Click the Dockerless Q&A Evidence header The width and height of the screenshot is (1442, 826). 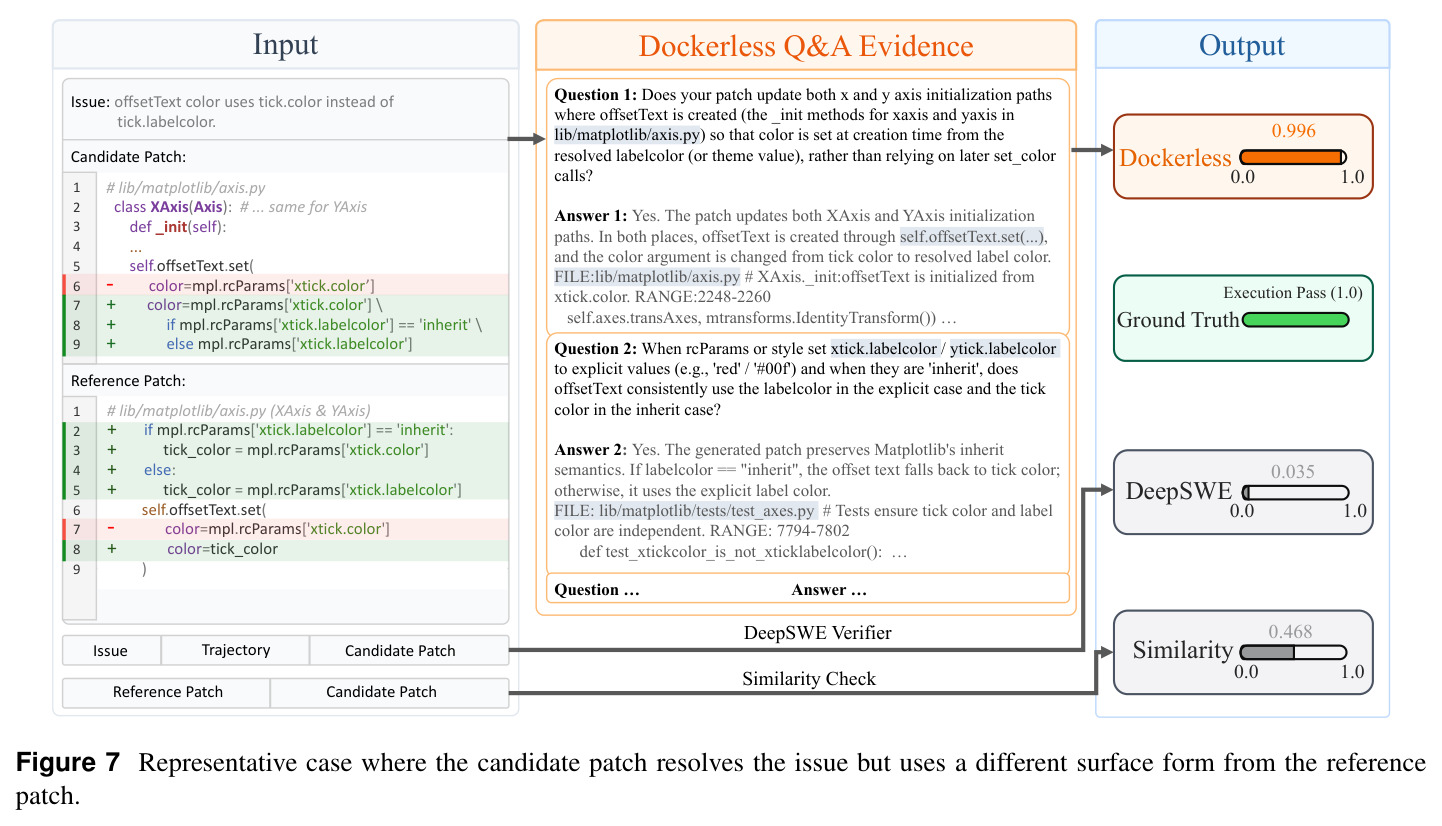point(806,46)
